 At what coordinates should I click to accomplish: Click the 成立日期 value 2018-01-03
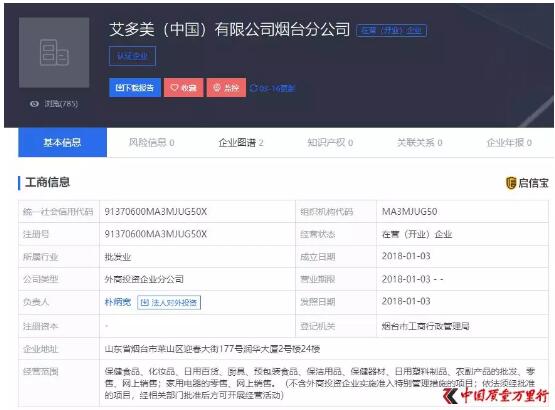[406, 256]
